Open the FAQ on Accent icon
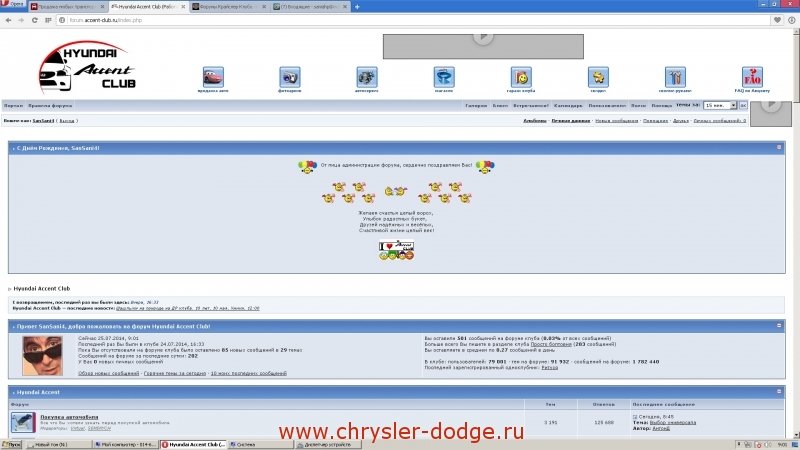This screenshot has height=450, width=800. (753, 78)
